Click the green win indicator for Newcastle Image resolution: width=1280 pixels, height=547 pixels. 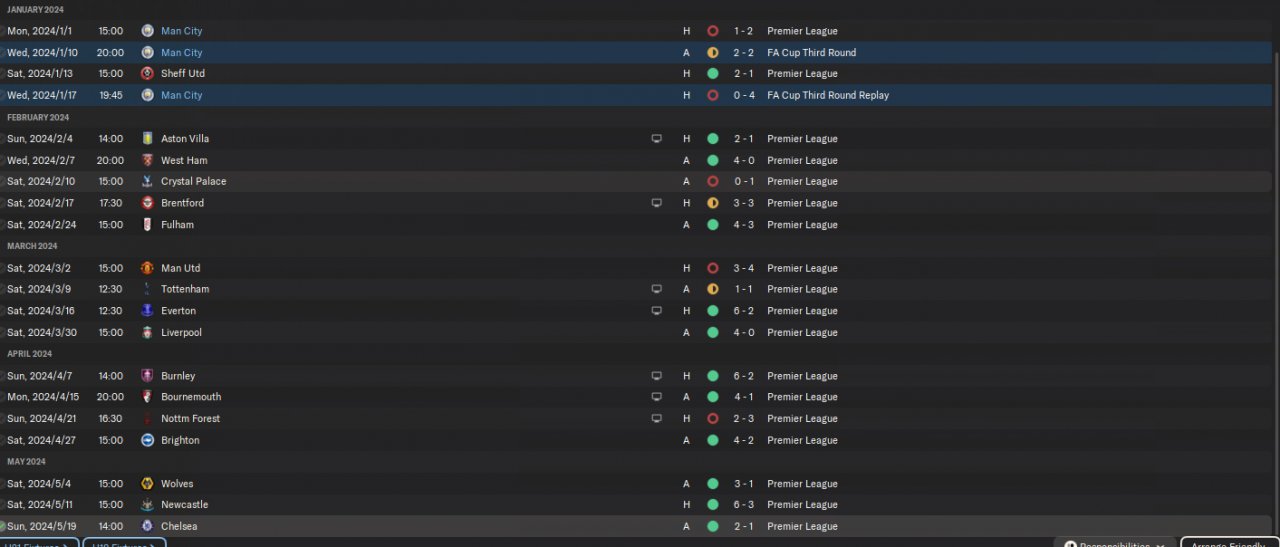(x=713, y=505)
